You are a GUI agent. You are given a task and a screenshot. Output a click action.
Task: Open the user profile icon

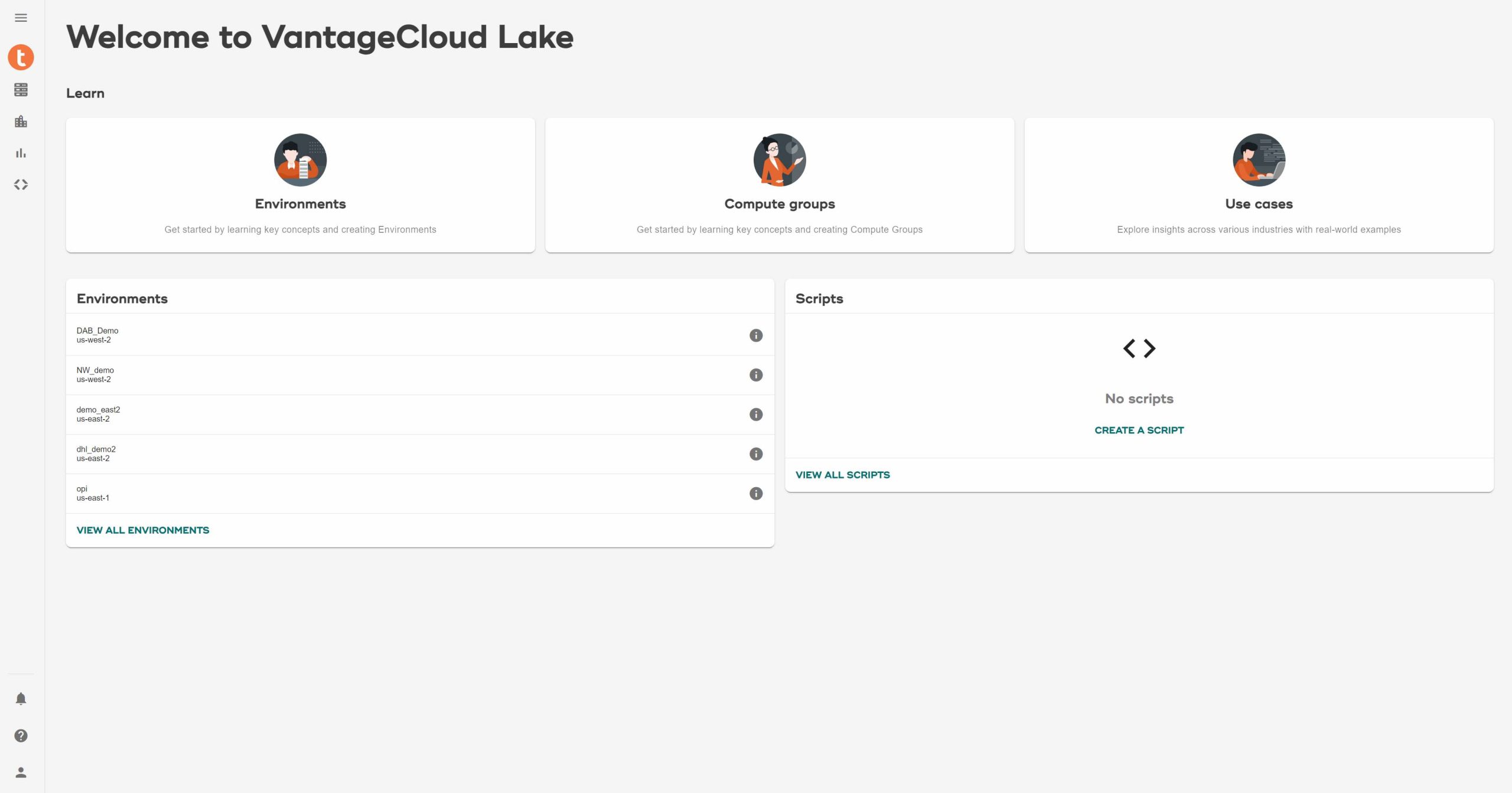[x=21, y=772]
